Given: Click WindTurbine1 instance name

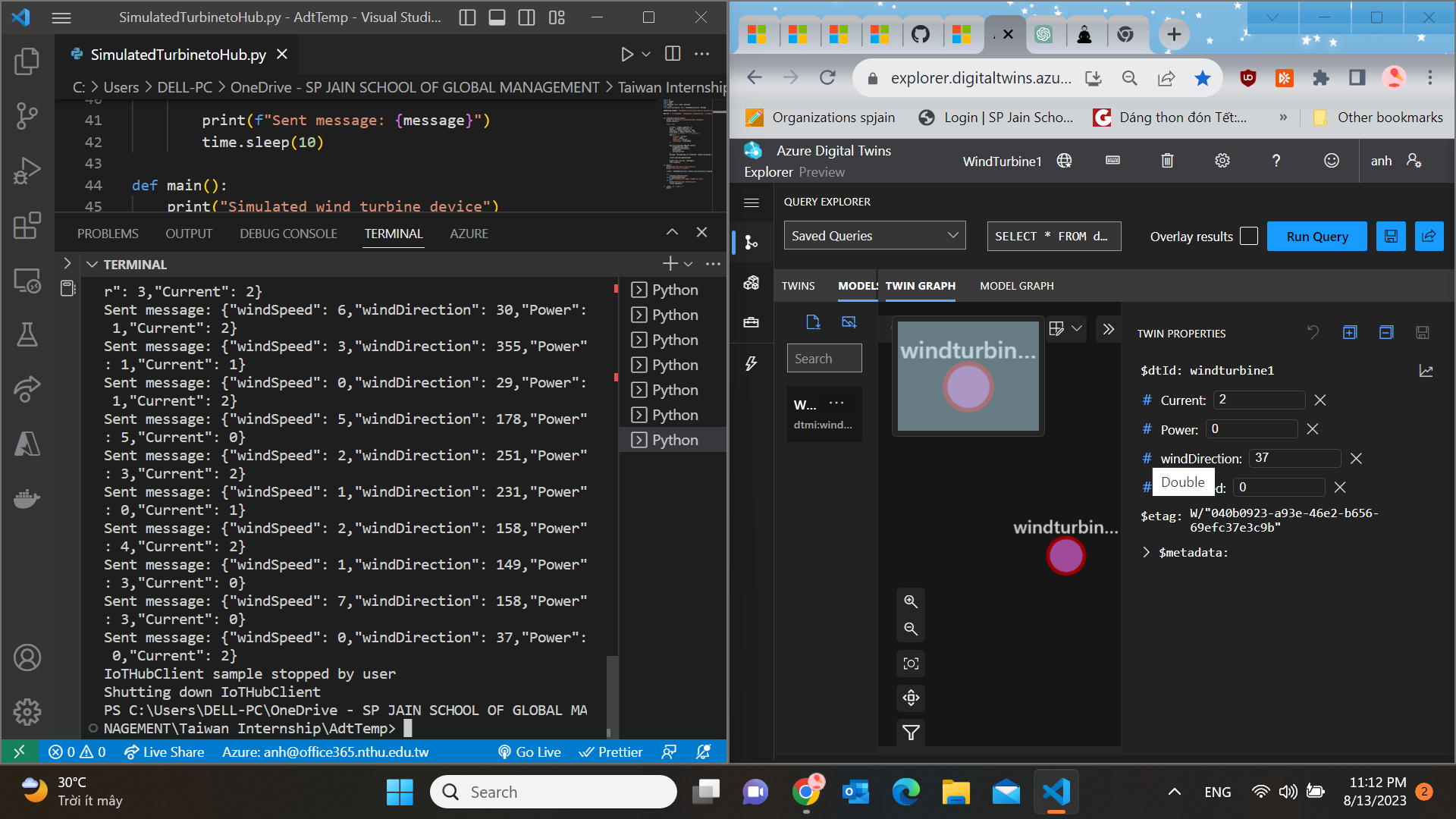Looking at the screenshot, I should [1002, 161].
